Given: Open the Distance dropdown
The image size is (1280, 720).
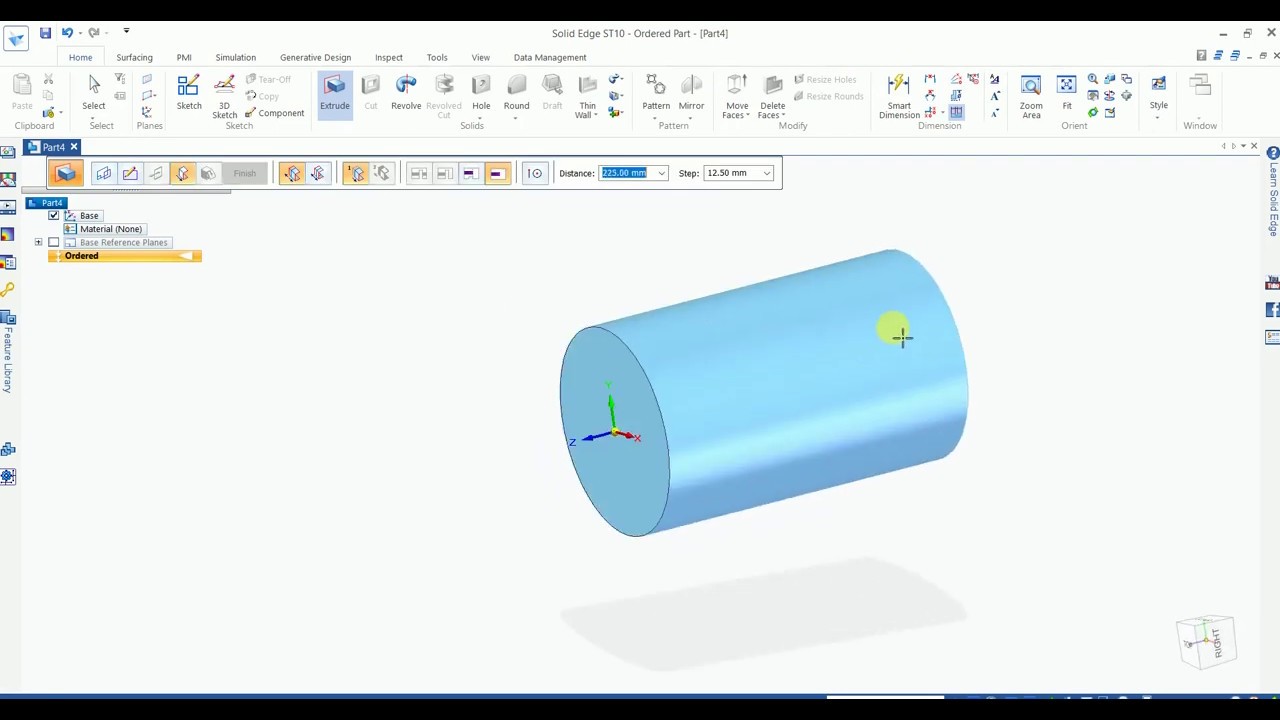Looking at the screenshot, I should 661,174.
